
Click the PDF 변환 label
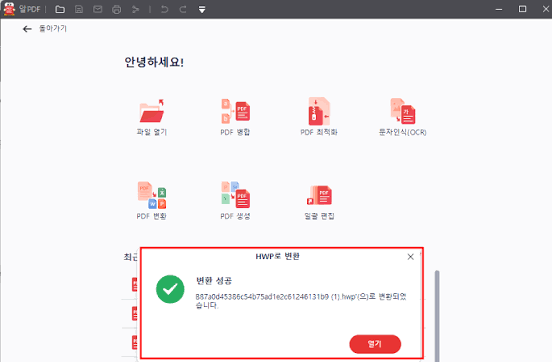pos(151,216)
